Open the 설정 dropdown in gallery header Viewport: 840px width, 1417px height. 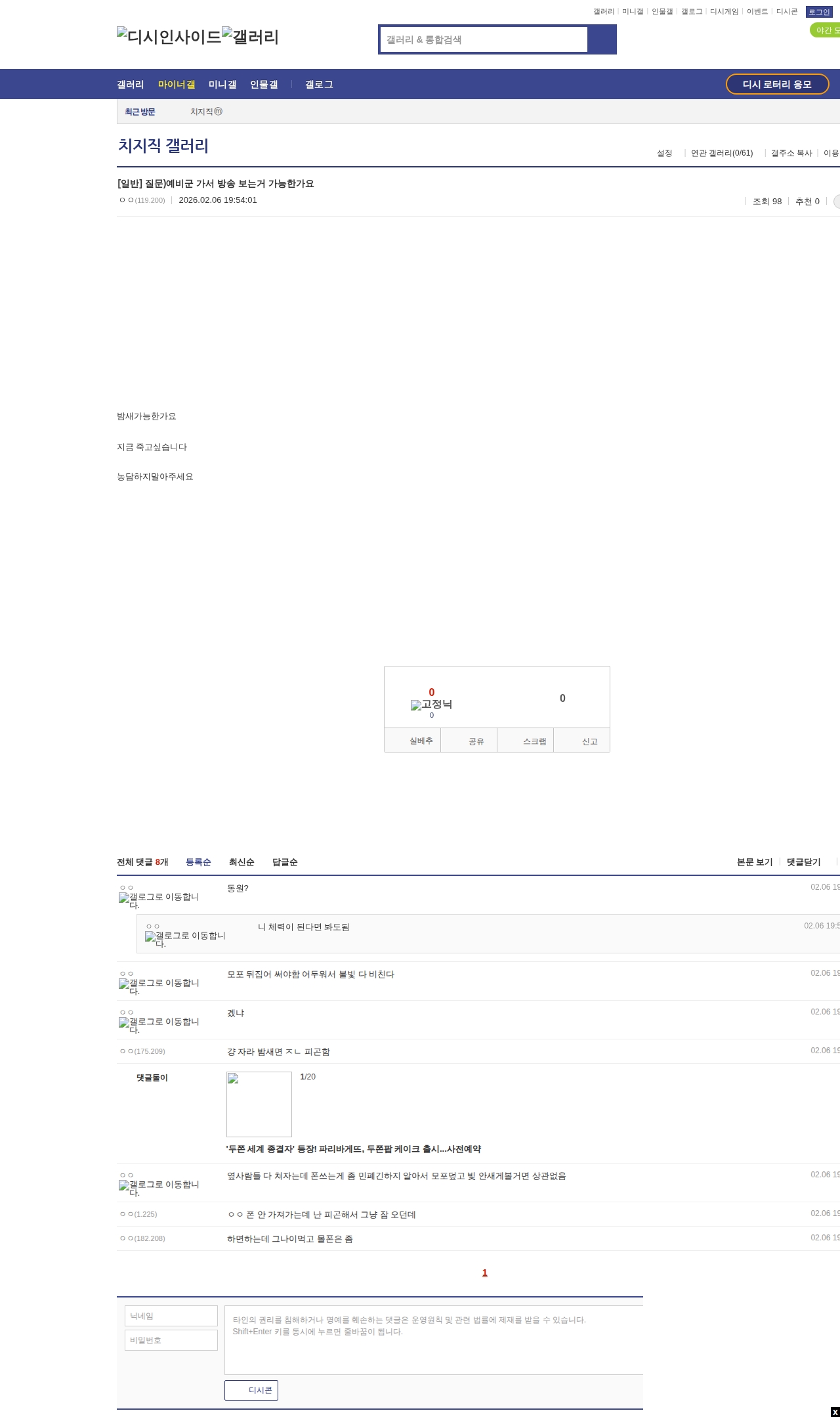click(x=665, y=153)
